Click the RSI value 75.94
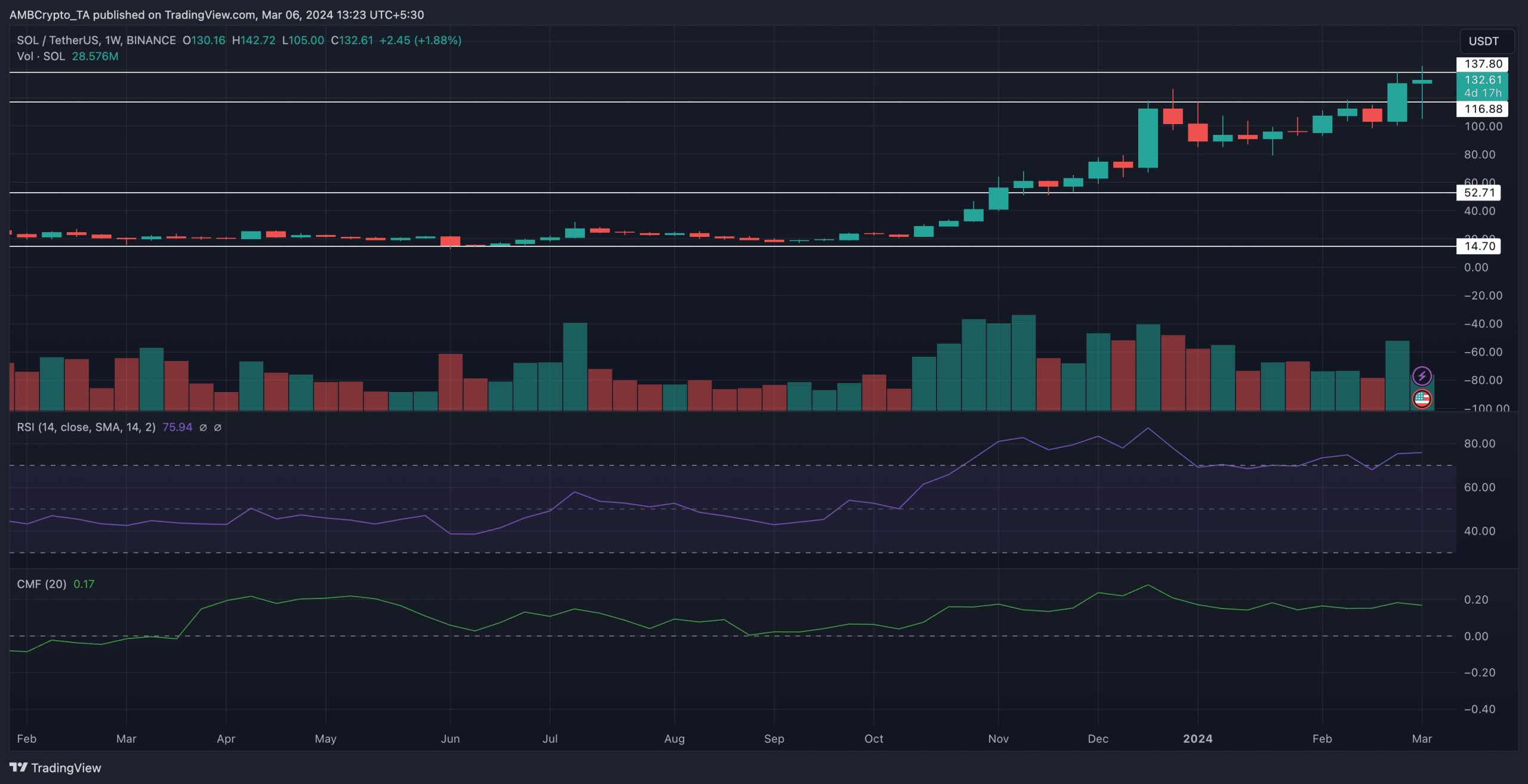 177,427
